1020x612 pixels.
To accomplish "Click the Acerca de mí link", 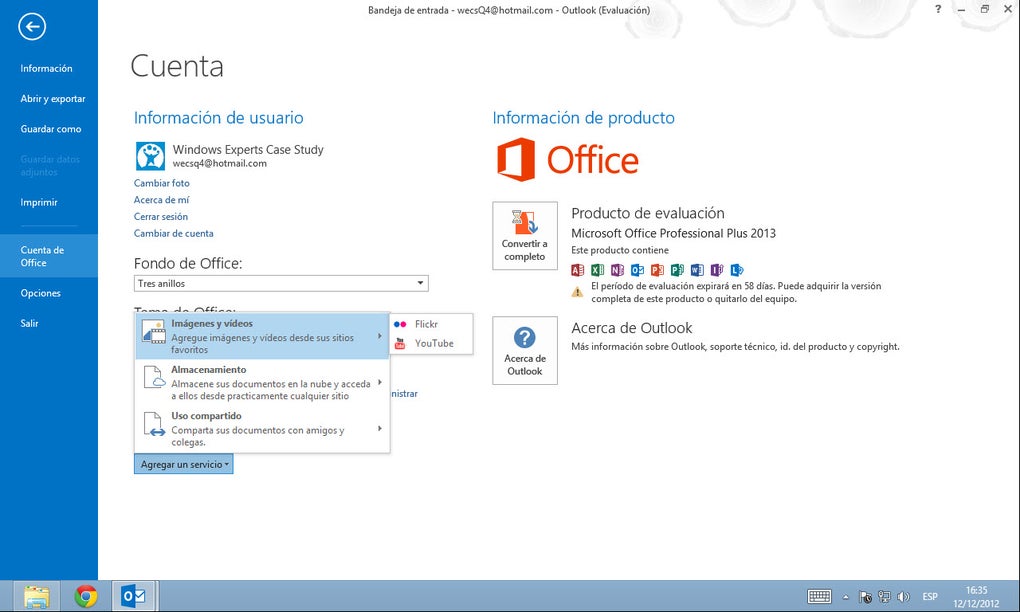I will (161, 200).
